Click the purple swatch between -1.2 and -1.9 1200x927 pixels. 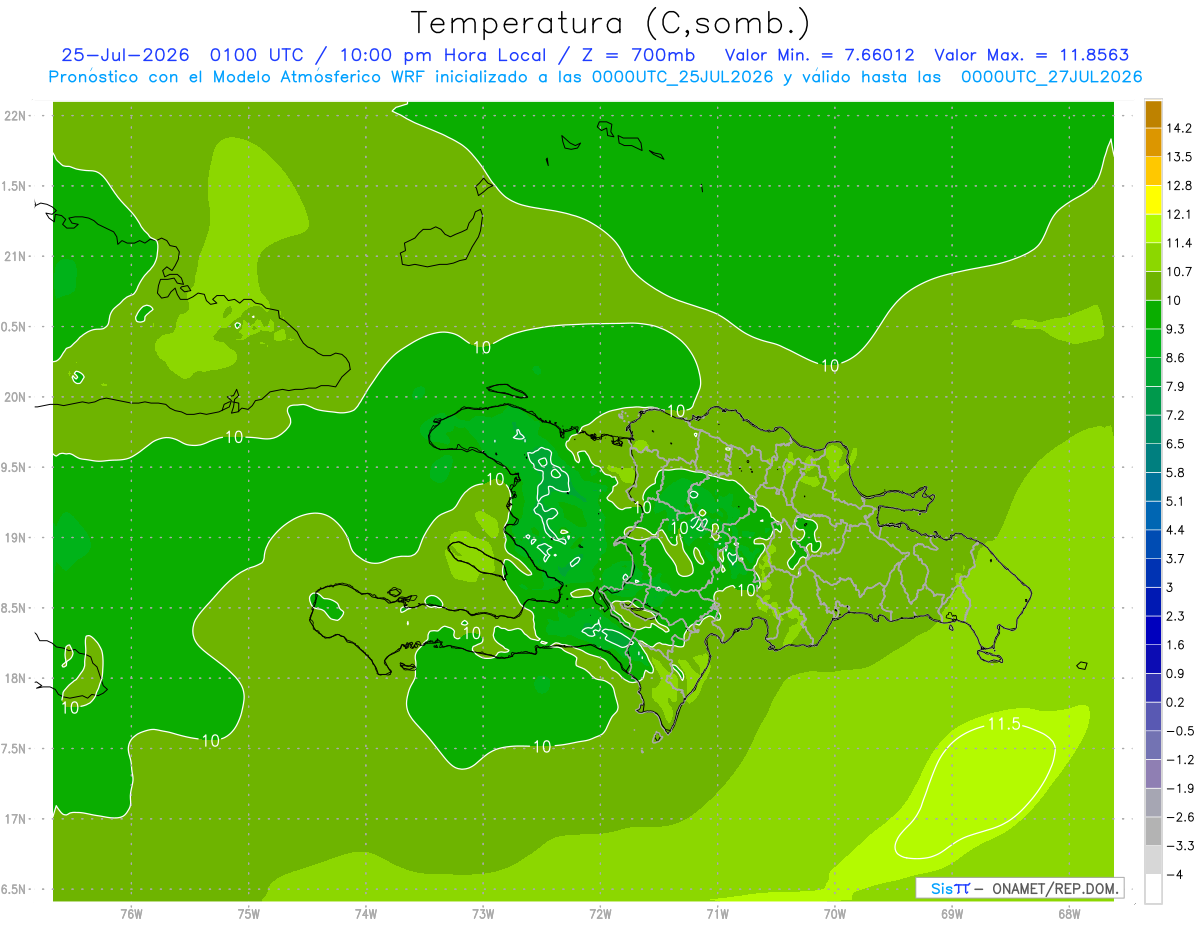click(1153, 774)
